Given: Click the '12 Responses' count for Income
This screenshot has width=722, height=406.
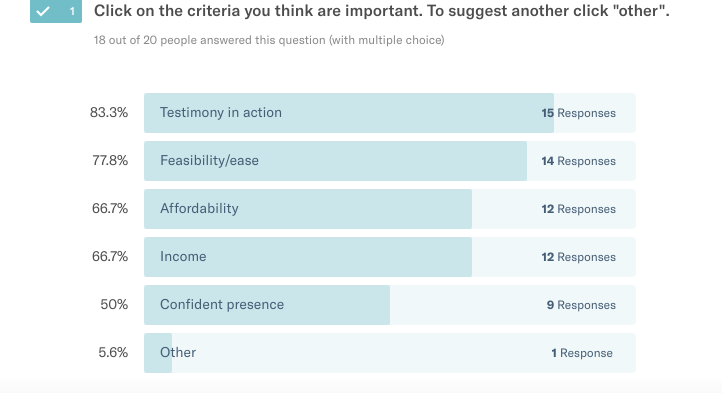Looking at the screenshot, I should (x=579, y=257).
